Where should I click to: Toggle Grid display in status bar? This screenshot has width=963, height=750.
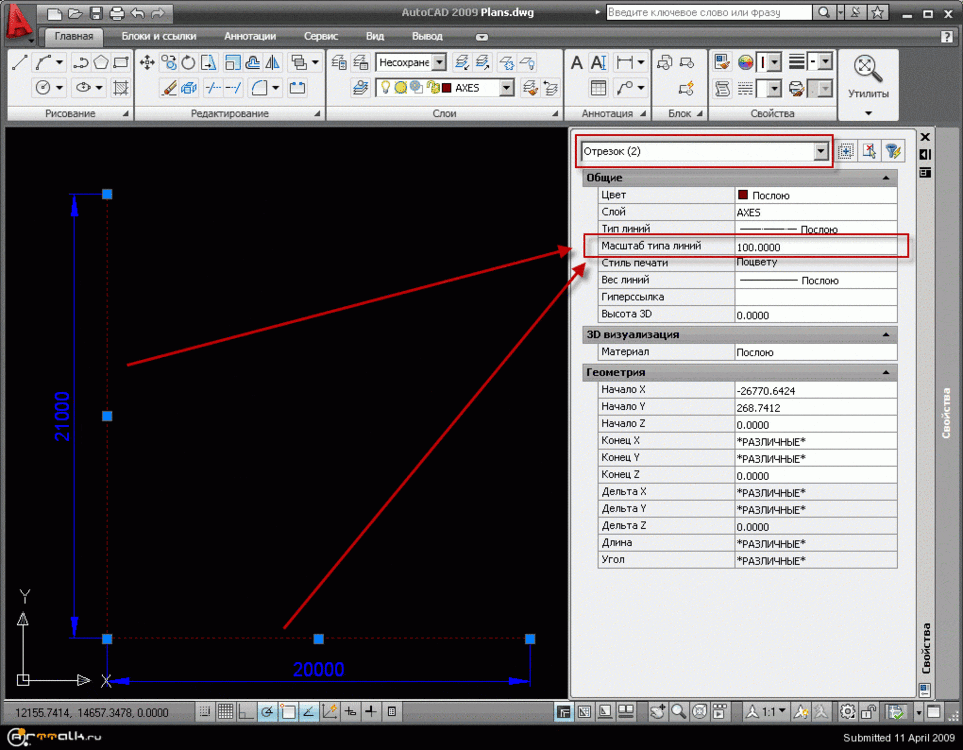225,712
